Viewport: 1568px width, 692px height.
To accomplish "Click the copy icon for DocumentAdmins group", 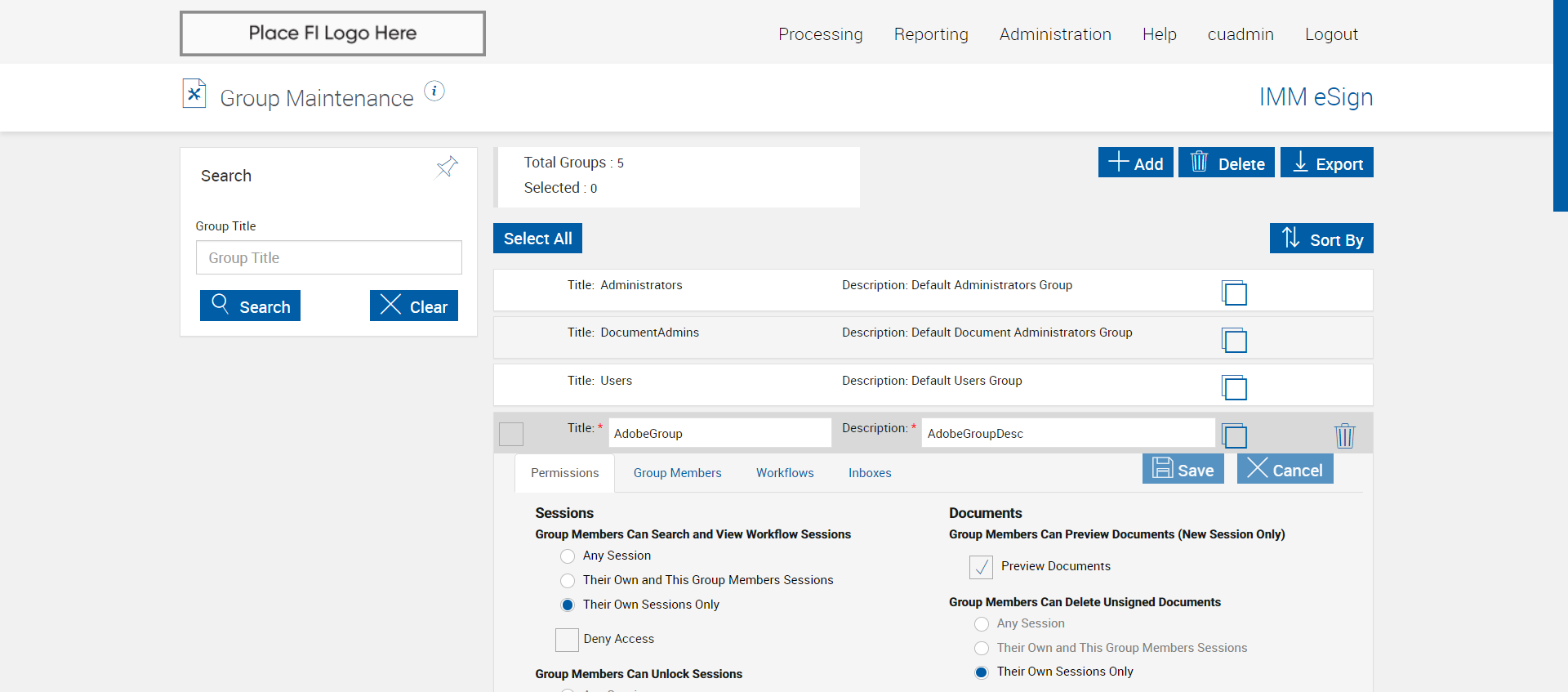I will (x=1234, y=340).
